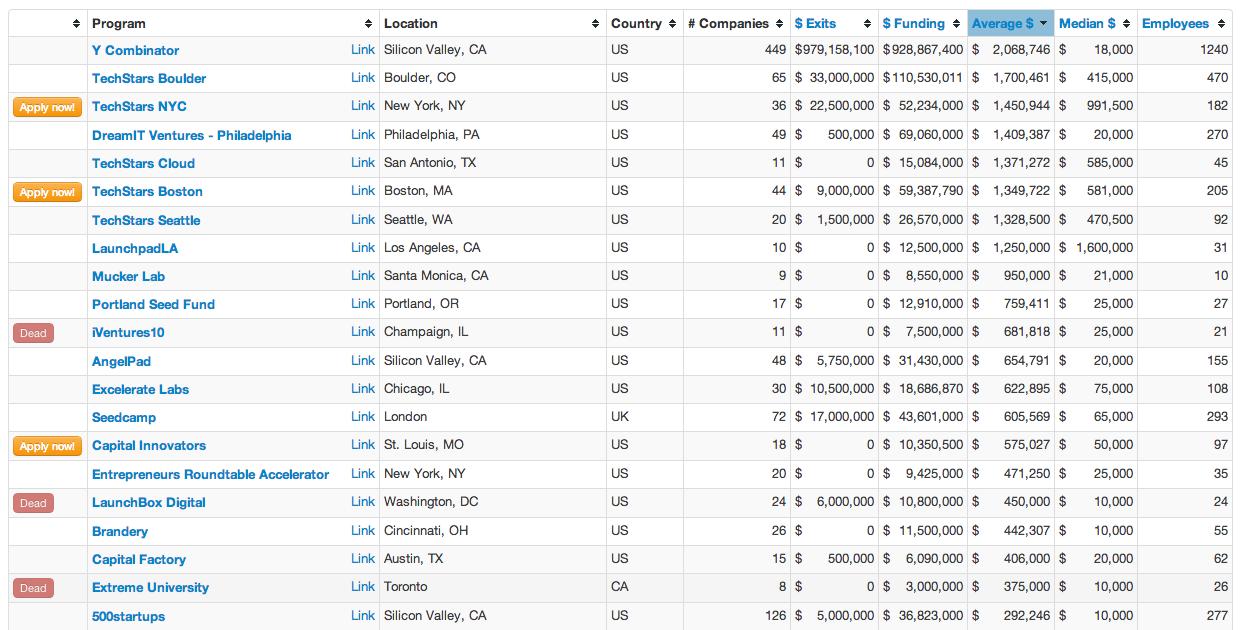Sort table by Program column arrows
The width and height of the screenshot is (1247, 630).
369,24
